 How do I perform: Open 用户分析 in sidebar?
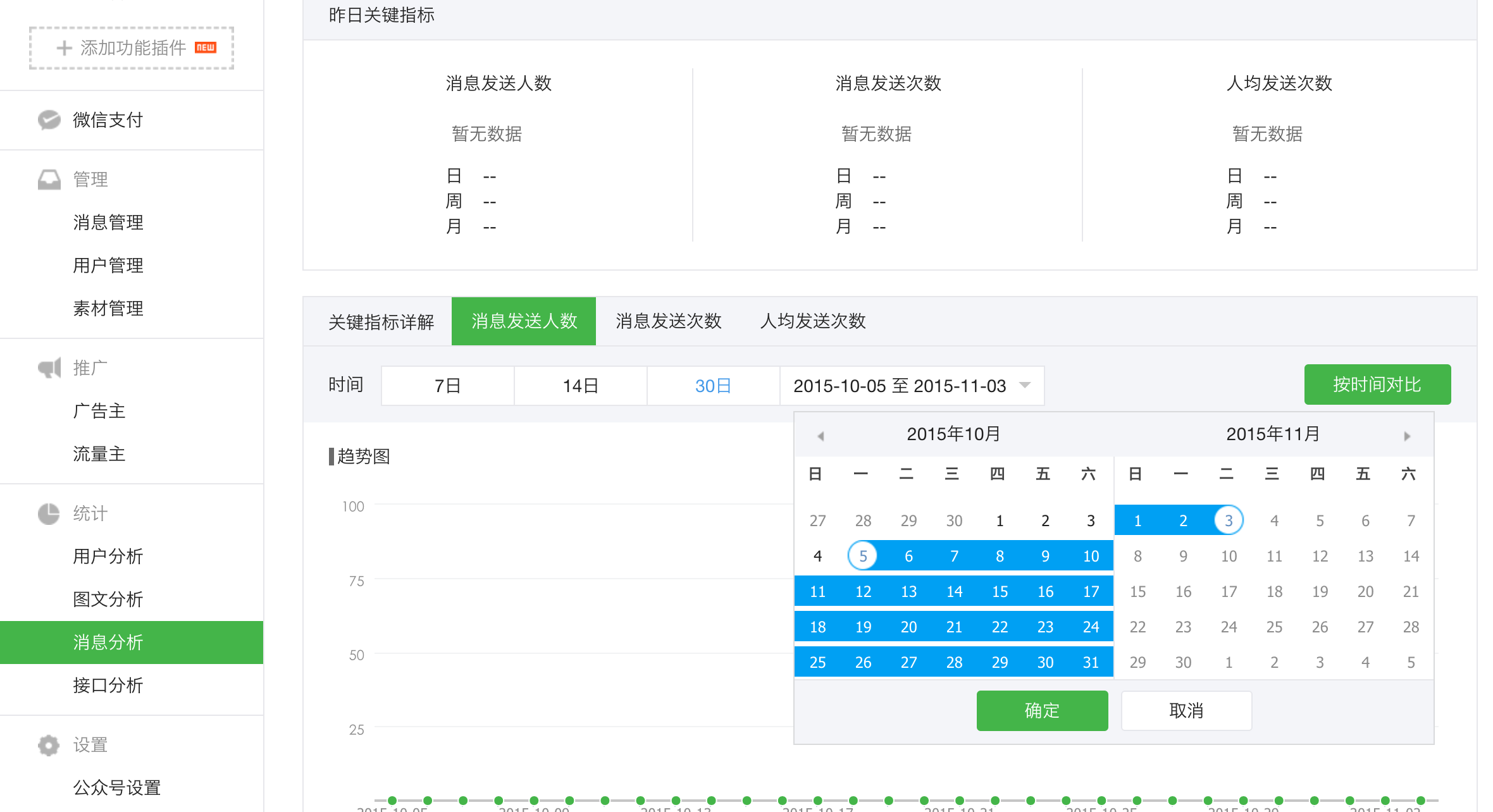108,557
